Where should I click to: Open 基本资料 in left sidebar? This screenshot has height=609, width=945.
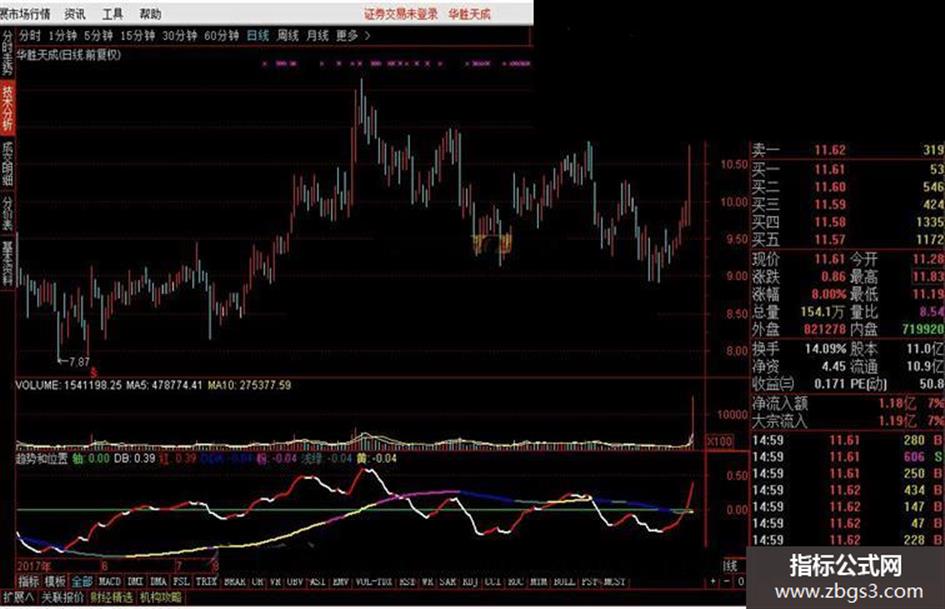[7, 263]
